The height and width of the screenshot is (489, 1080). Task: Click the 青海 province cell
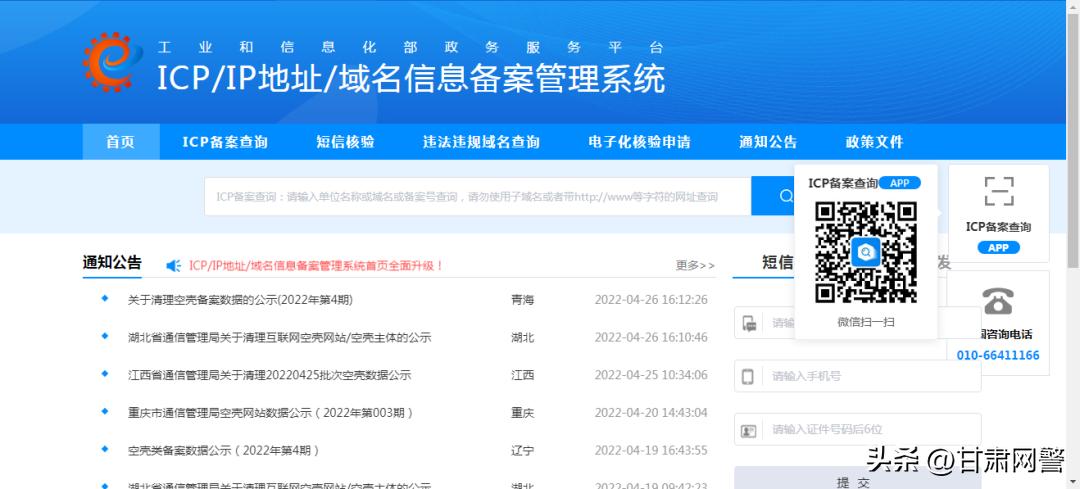522,300
